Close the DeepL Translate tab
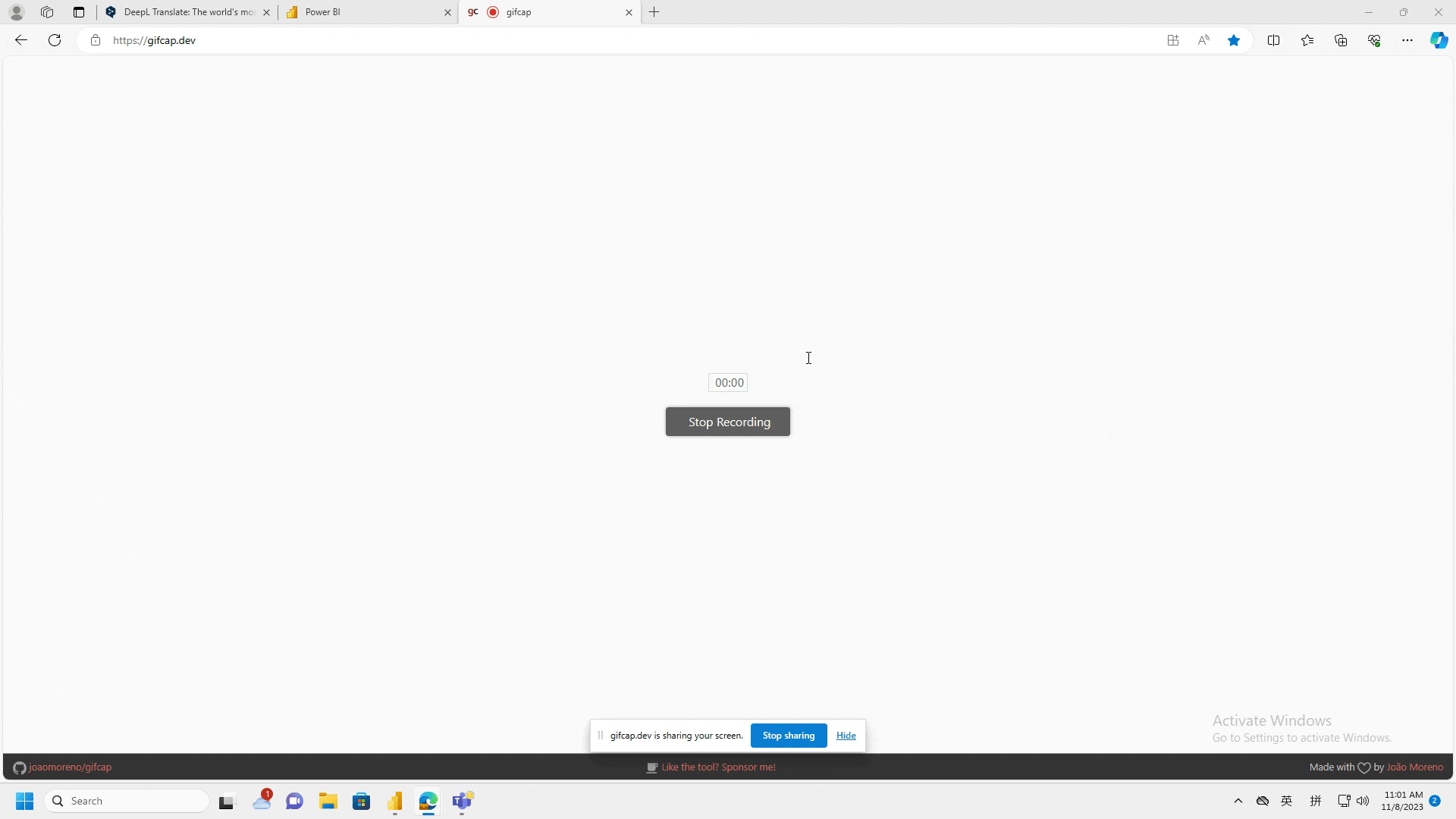 click(266, 12)
